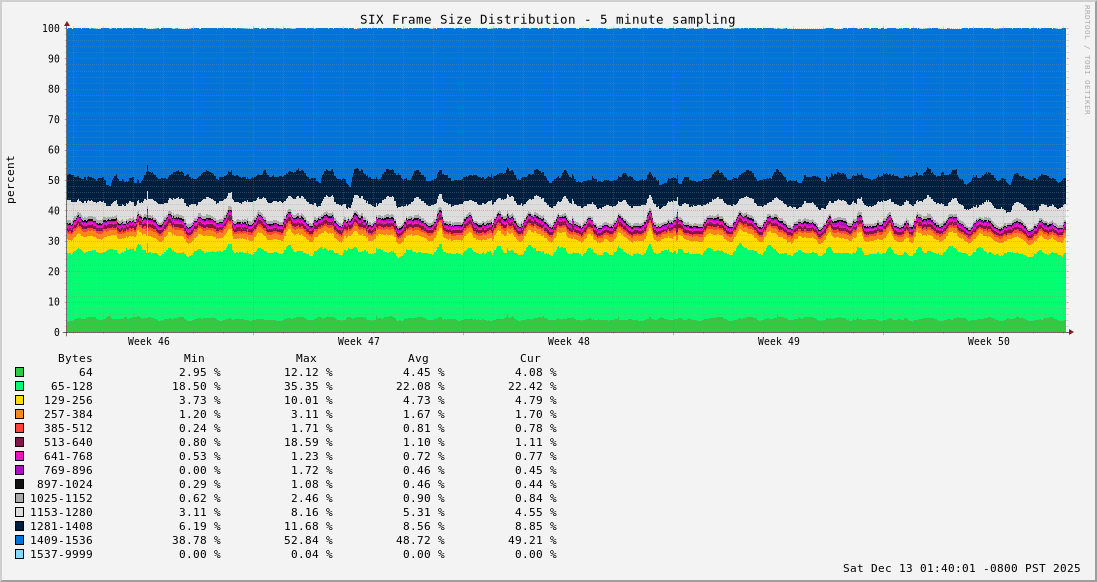Click the Week 46 axis label
1097x582 pixels.
[x=149, y=342]
